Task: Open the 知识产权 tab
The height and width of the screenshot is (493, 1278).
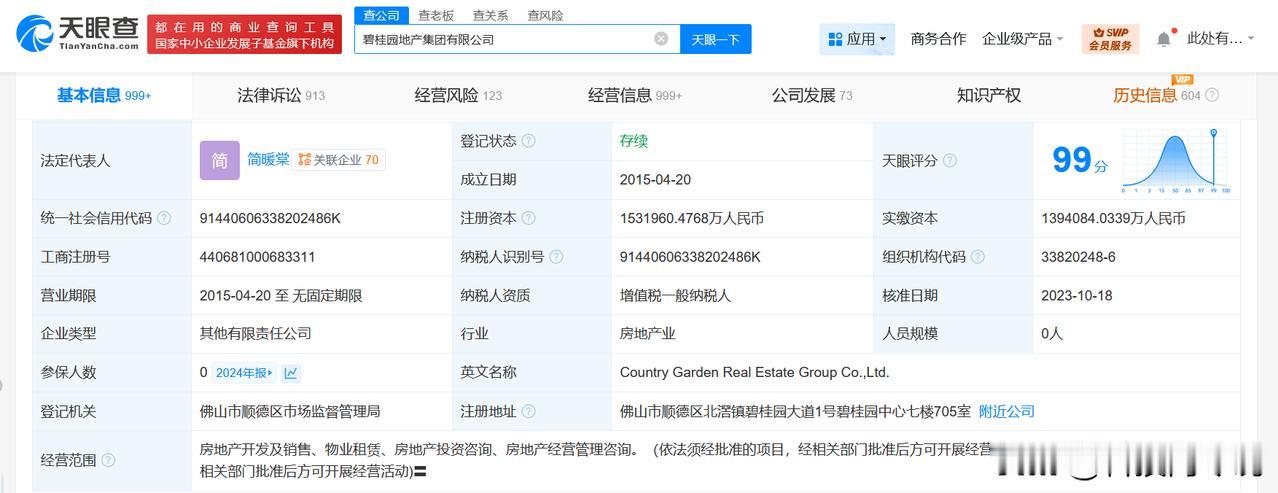Action: (x=989, y=95)
